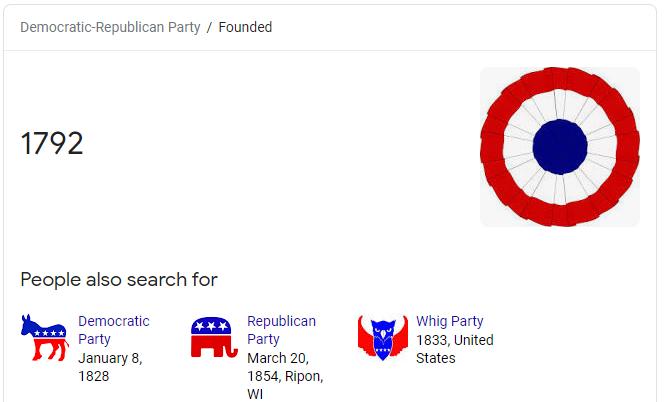Click the Founded breadcrumb label
666x402 pixels.
[x=245, y=27]
